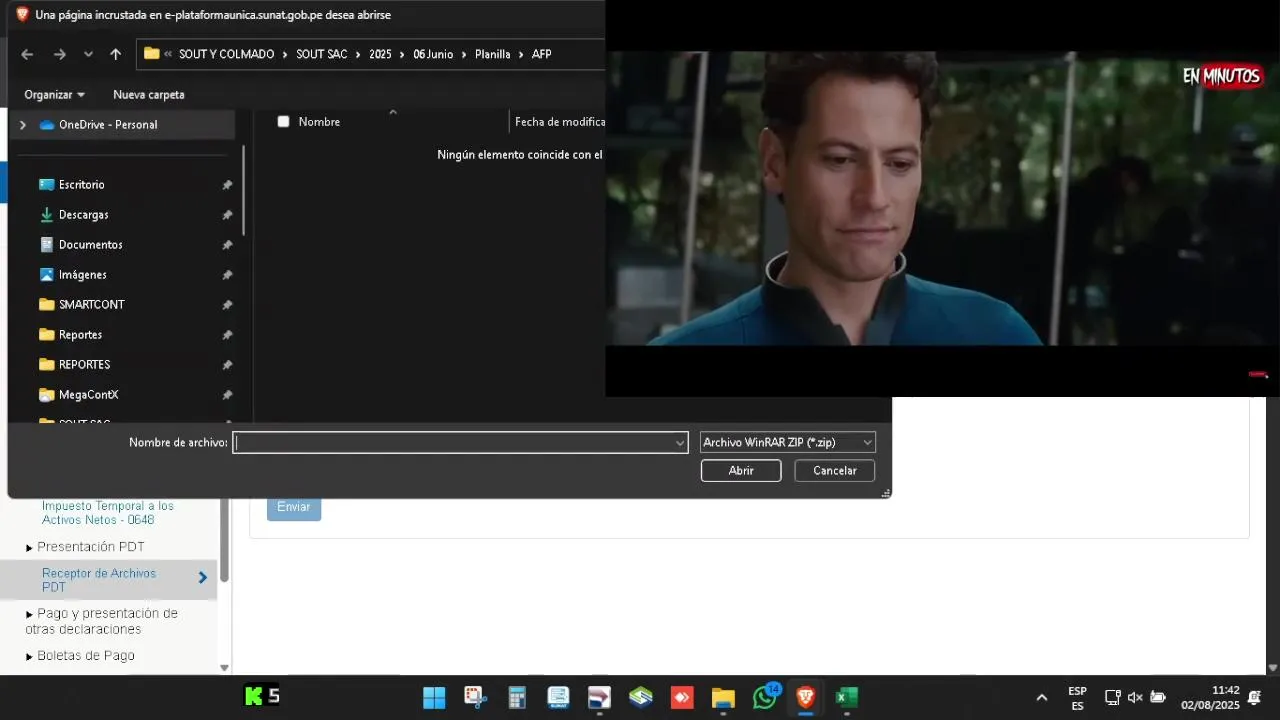Go up one folder level

(115, 54)
